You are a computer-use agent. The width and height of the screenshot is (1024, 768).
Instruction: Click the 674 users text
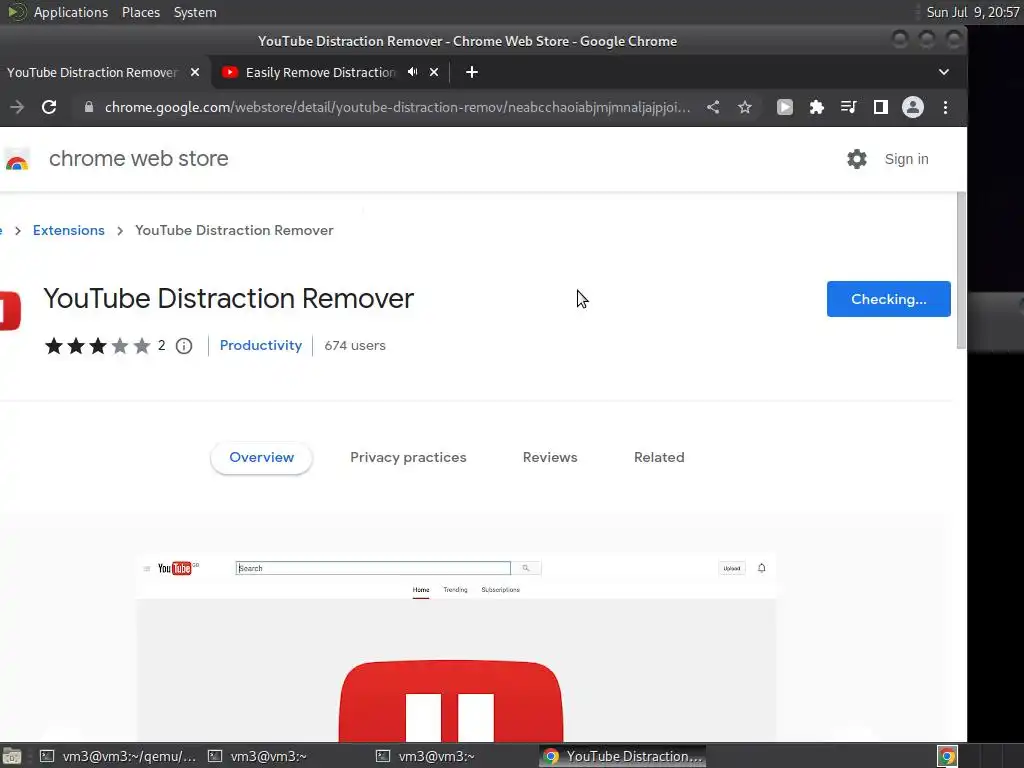point(355,345)
